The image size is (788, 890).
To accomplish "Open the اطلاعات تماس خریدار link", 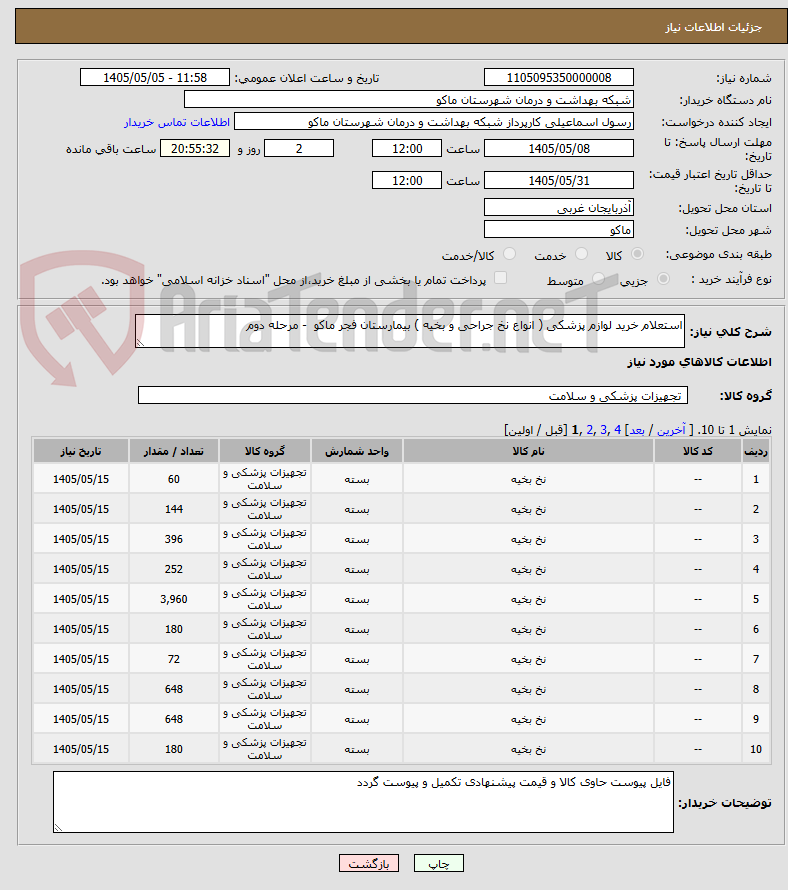I will coord(177,123).
